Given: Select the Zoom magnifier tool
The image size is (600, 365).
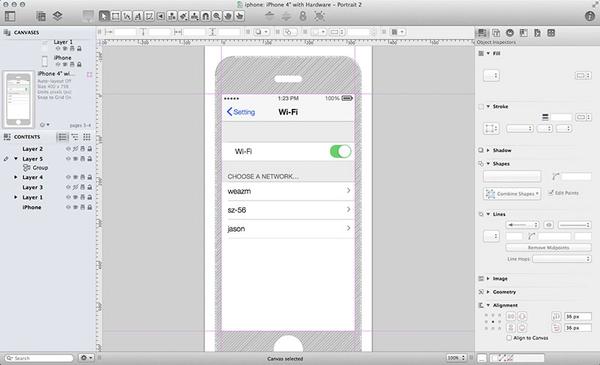Looking at the screenshot, I should (x=217, y=16).
